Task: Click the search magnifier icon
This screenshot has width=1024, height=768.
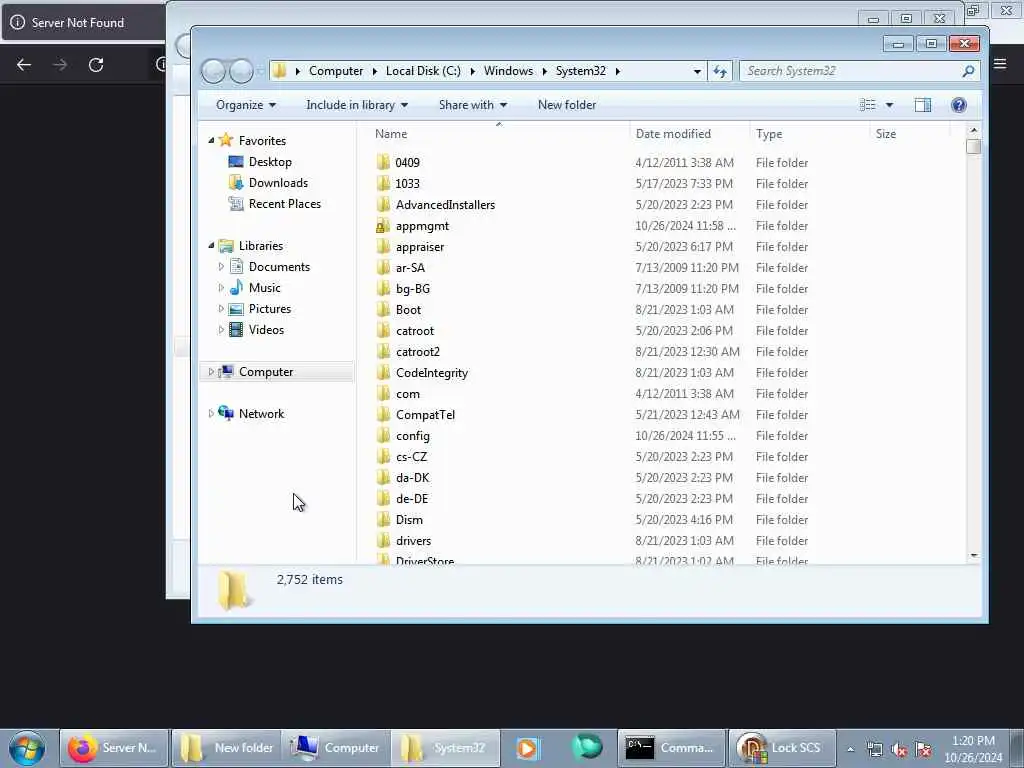Action: click(968, 71)
